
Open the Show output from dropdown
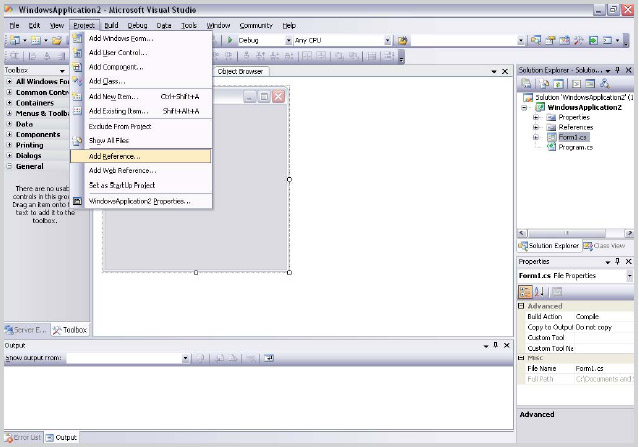[185, 358]
